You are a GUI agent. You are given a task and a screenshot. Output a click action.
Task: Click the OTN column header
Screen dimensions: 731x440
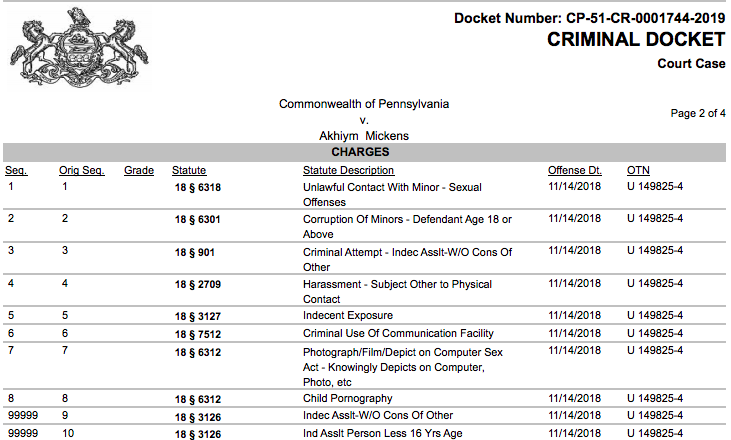pos(638,171)
